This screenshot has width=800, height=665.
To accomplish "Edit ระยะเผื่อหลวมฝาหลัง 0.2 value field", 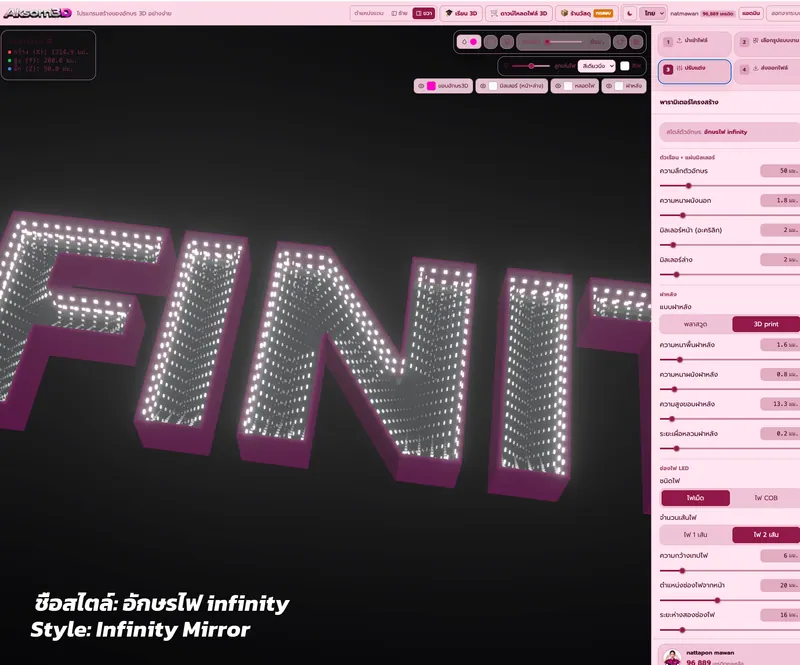I will (780, 434).
